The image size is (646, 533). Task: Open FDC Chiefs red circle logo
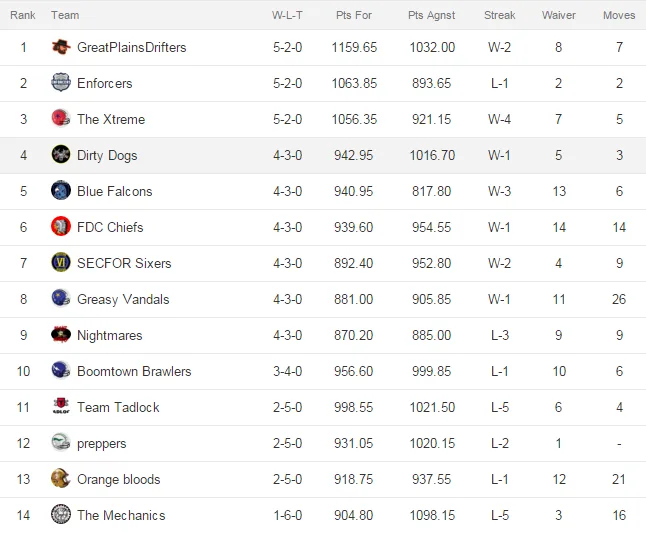point(61,227)
